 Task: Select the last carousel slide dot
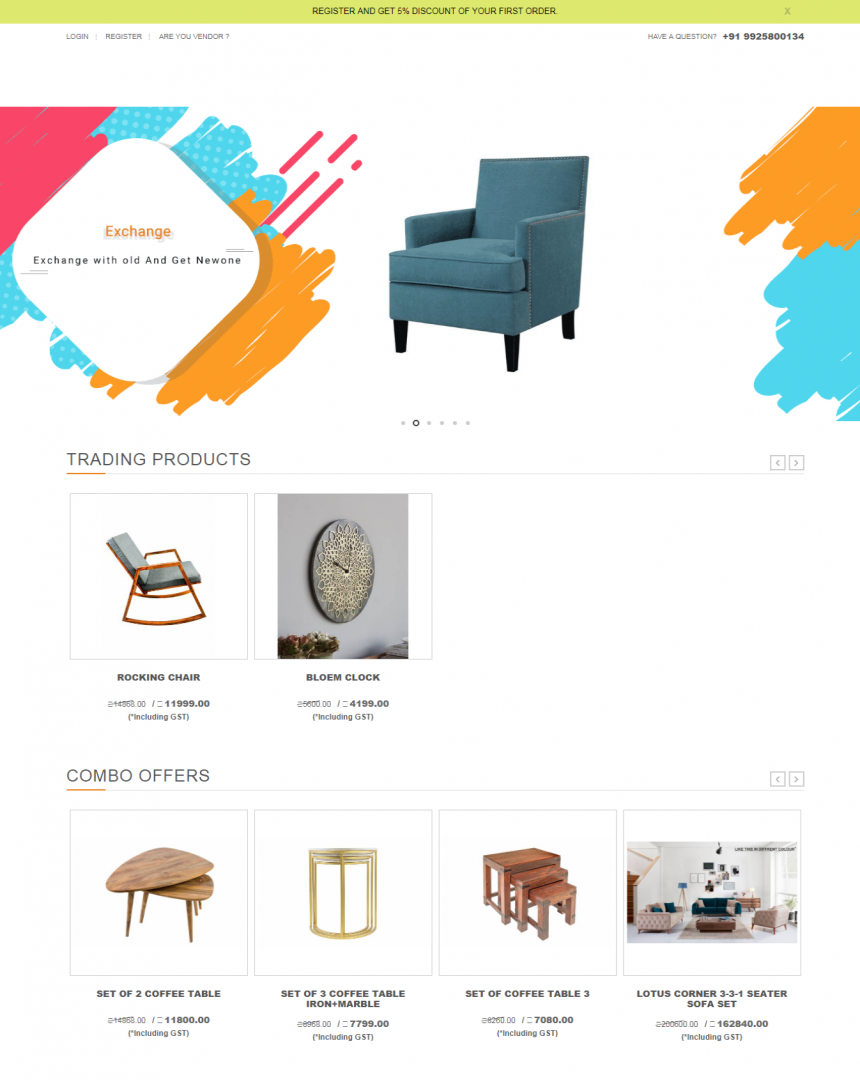coord(468,423)
